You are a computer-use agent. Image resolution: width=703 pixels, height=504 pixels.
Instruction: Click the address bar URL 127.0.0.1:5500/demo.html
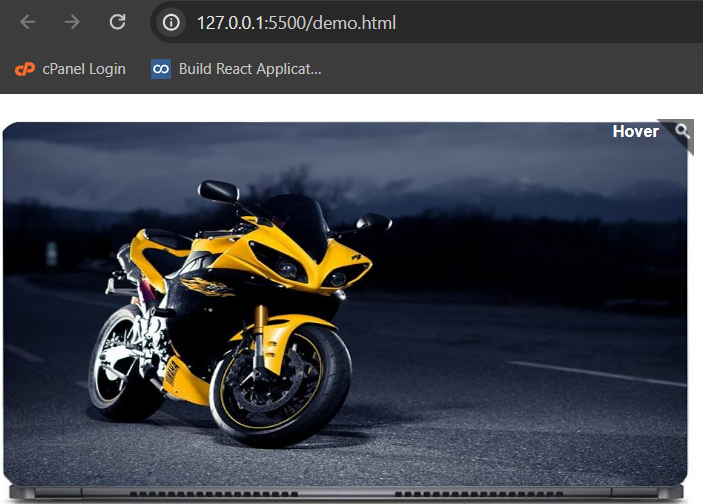tap(296, 23)
